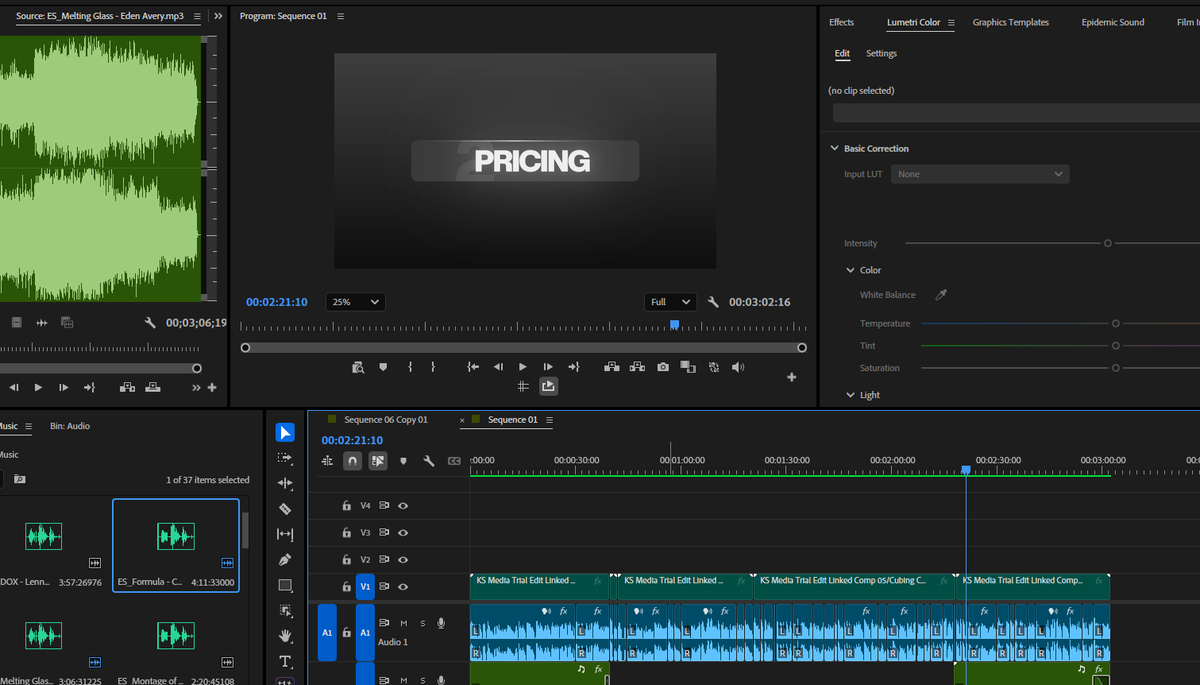The image size is (1200, 685).
Task: Open the Settings tab in Lumetri
Action: click(x=881, y=53)
